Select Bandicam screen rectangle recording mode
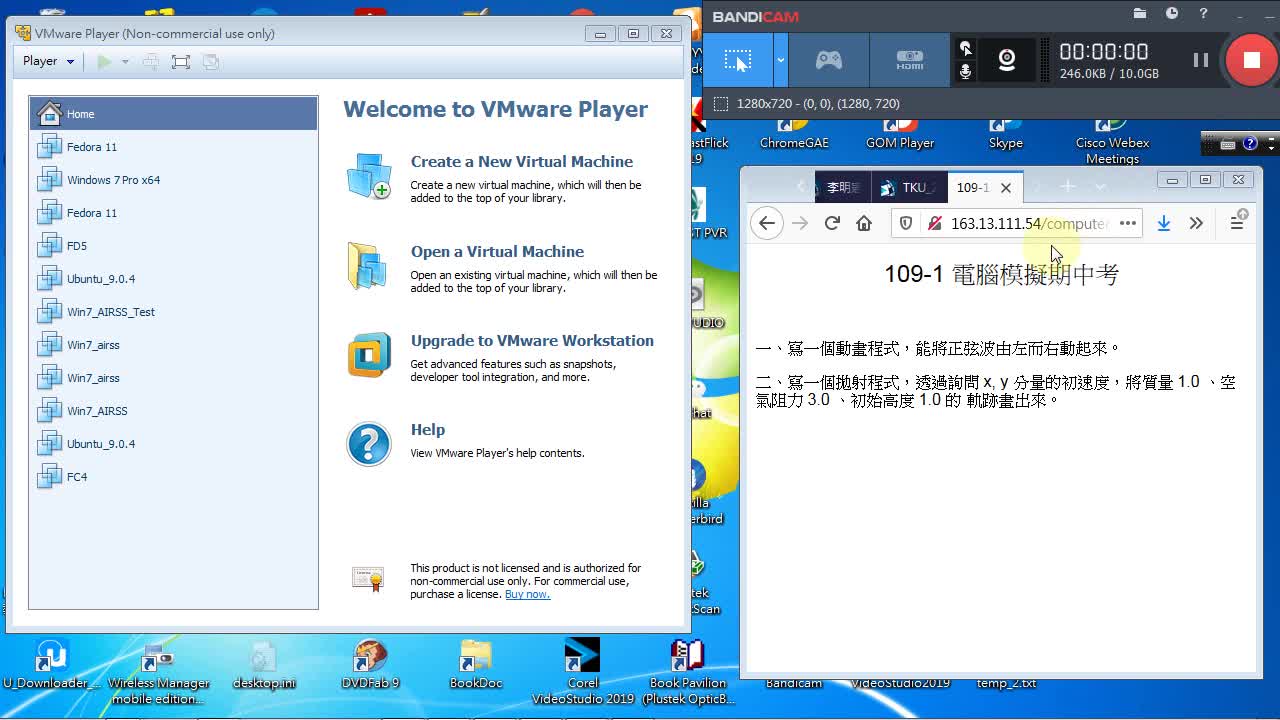The height and width of the screenshot is (720, 1280). 738,60
